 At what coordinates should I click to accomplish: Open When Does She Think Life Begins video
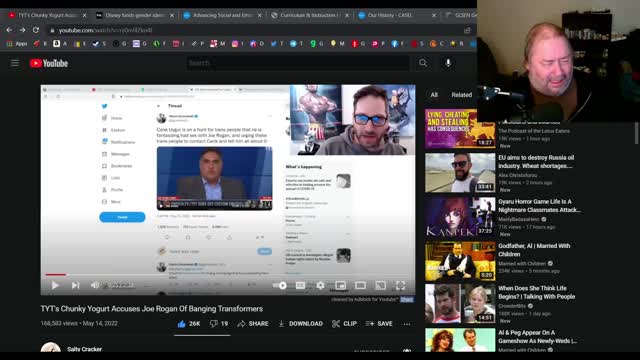[x=536, y=292]
